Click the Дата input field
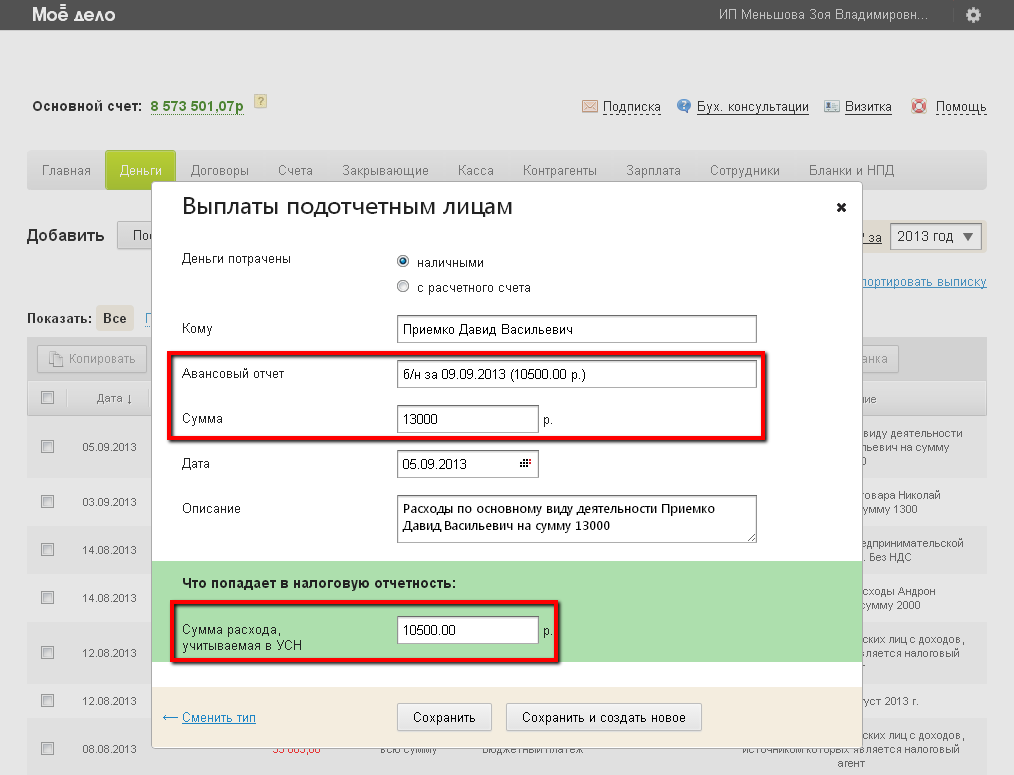Viewport: 1014px width, 775px height. pos(468,464)
